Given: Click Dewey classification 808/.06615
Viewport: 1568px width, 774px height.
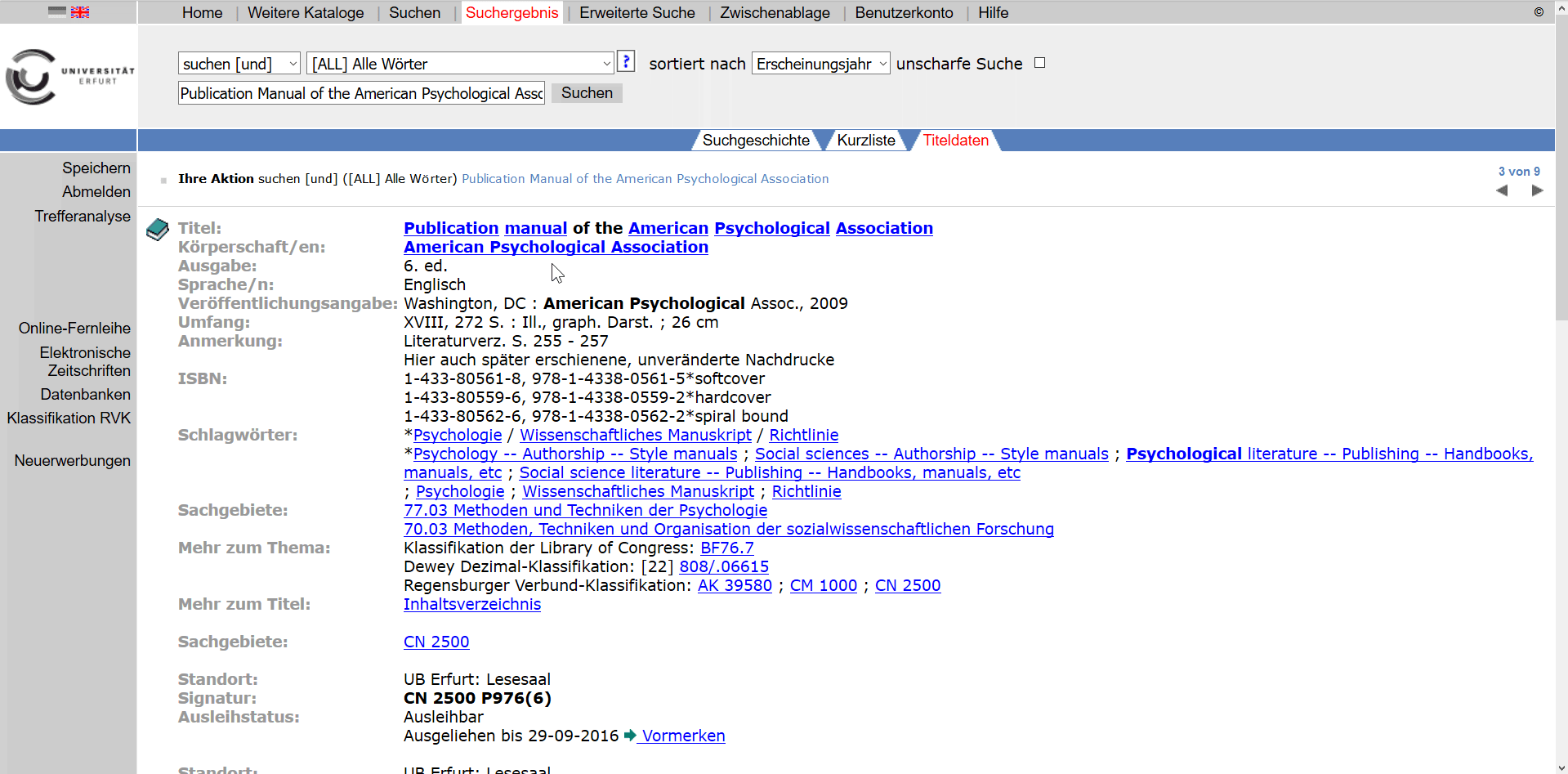Looking at the screenshot, I should (724, 567).
